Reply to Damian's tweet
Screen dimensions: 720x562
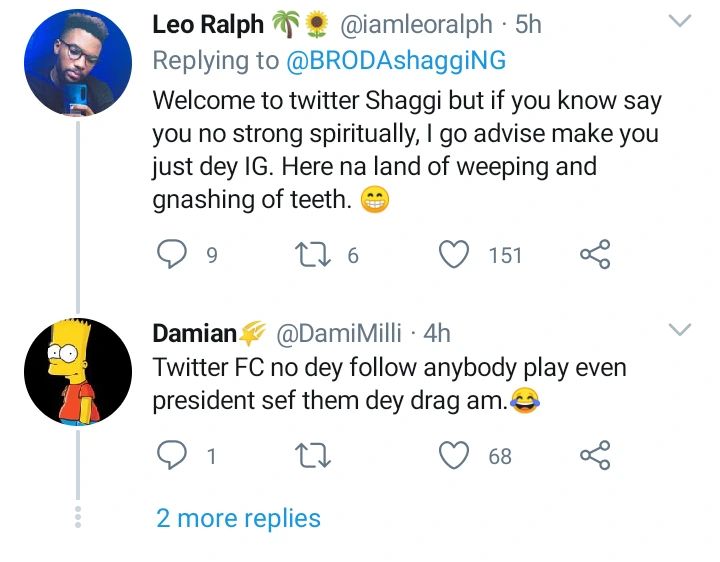(173, 456)
